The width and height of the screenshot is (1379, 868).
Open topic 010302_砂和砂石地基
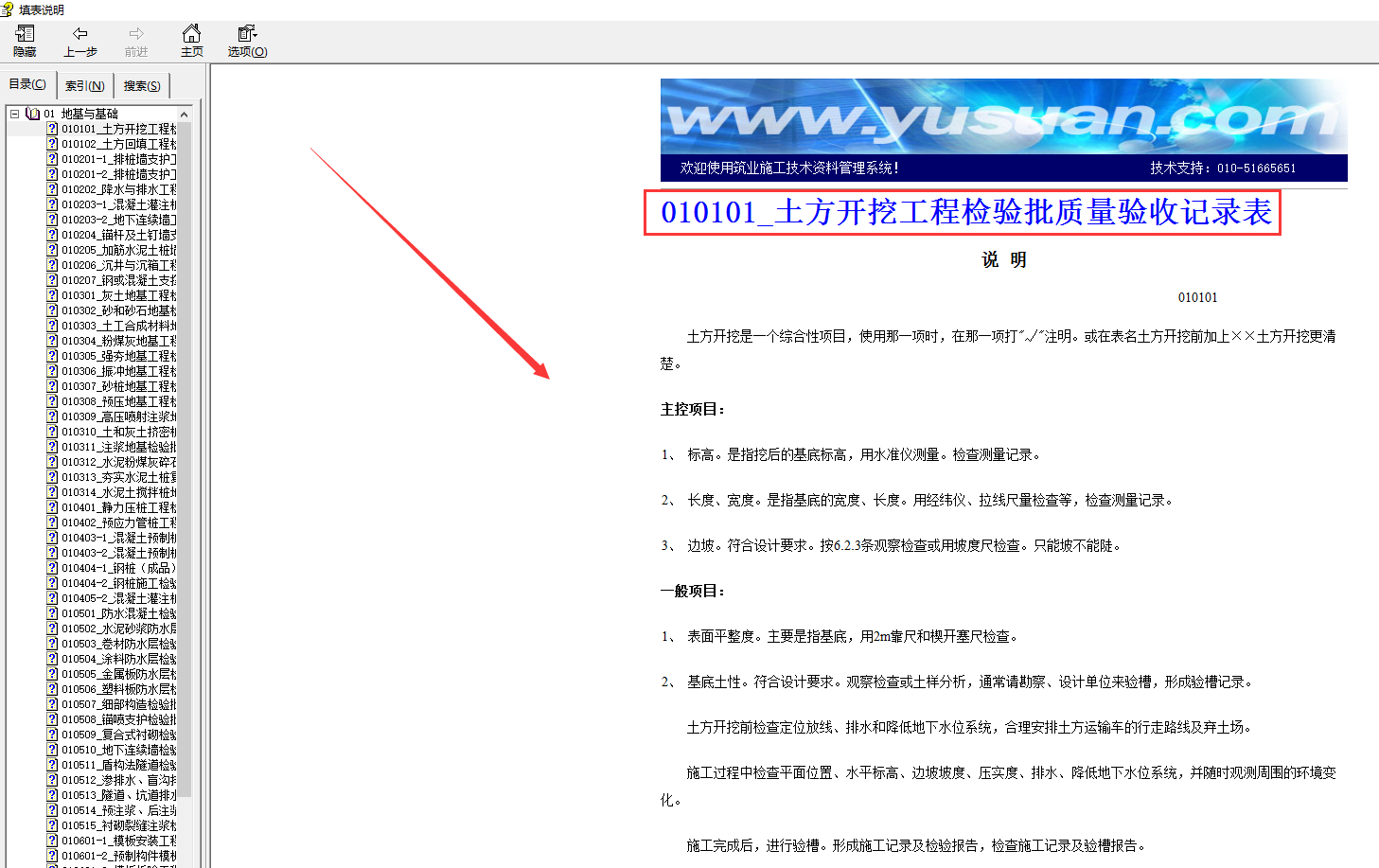[x=119, y=310]
